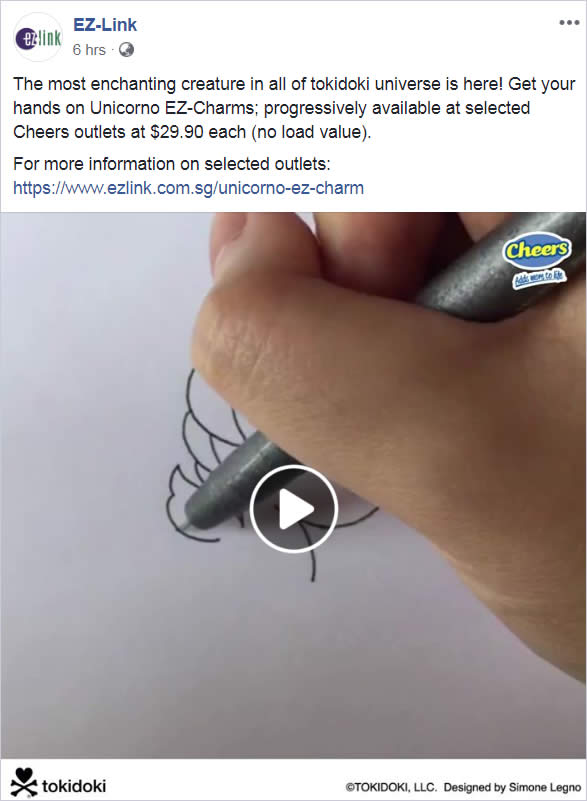
Task: Click the line For more information on selected outlets
Action: tap(172, 164)
